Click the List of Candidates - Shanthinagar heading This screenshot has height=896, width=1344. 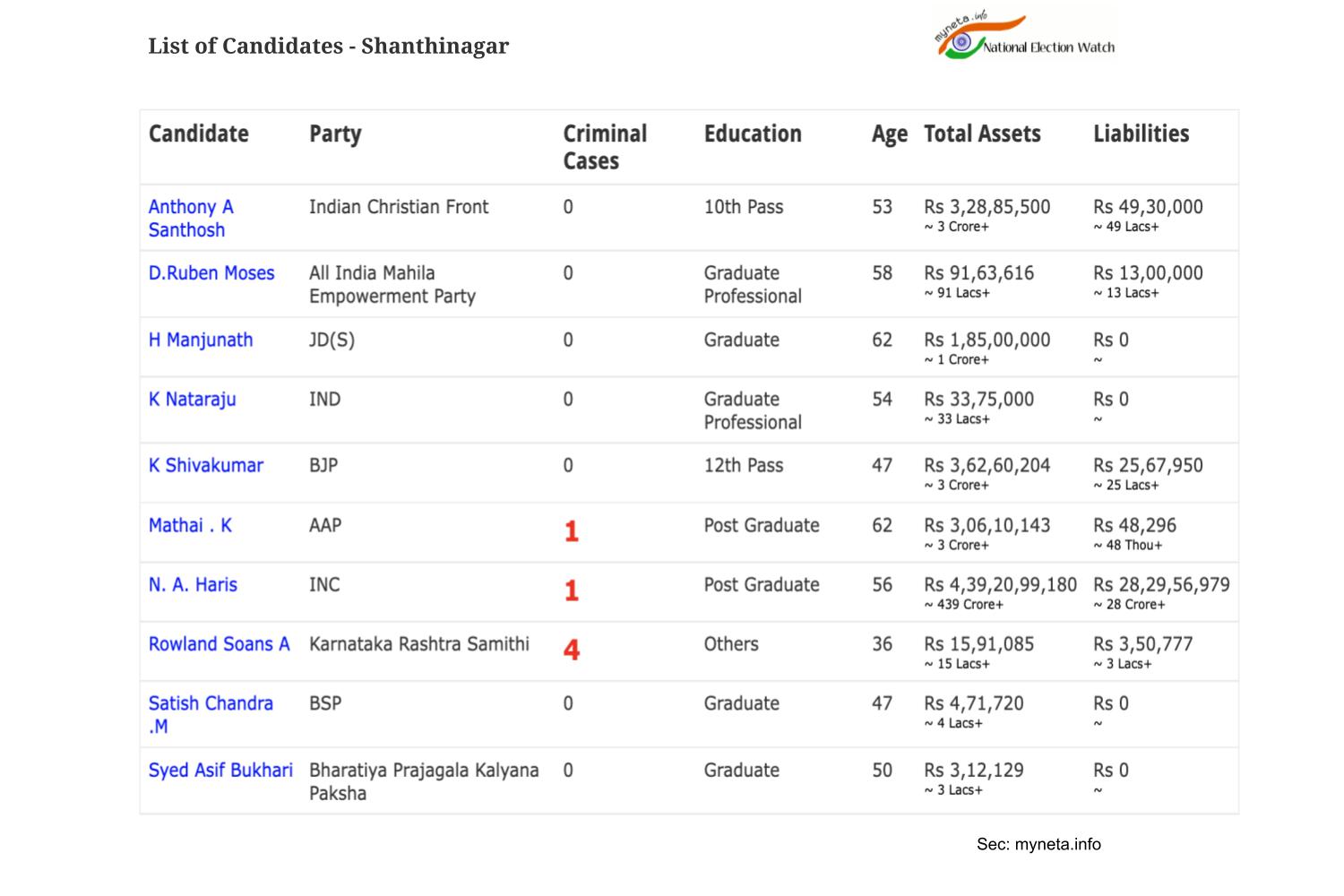point(328,46)
